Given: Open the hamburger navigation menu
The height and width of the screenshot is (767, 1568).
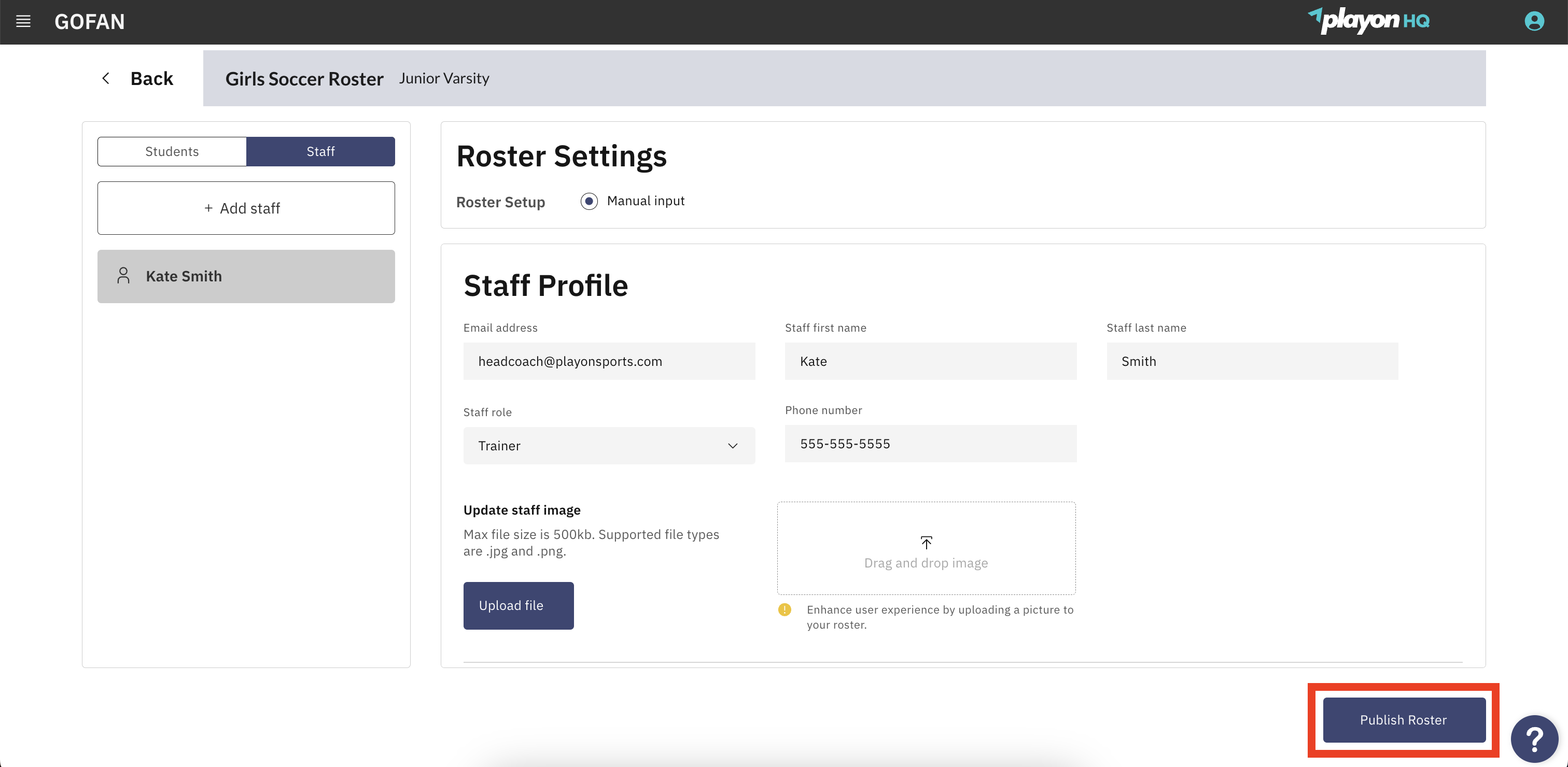Looking at the screenshot, I should click(x=23, y=21).
